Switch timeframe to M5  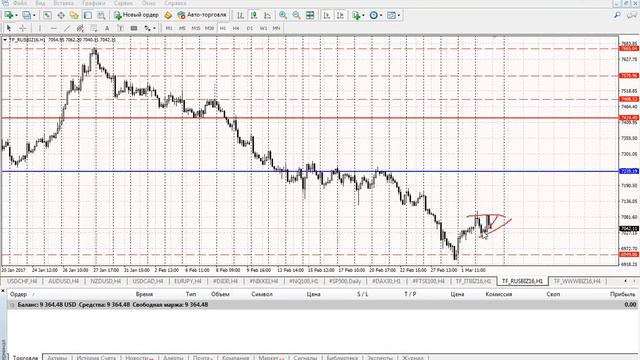click(182, 28)
